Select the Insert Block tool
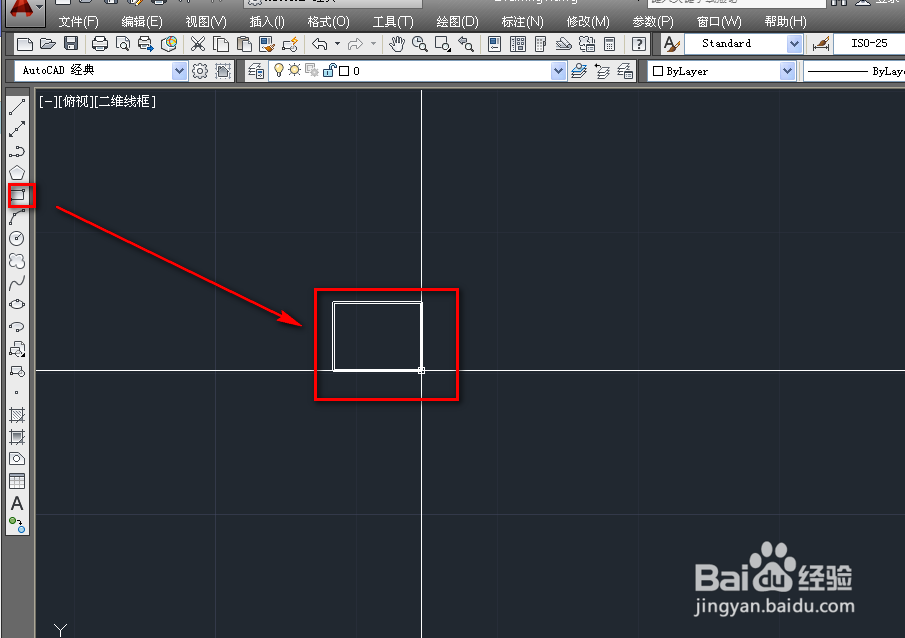 pos(17,349)
